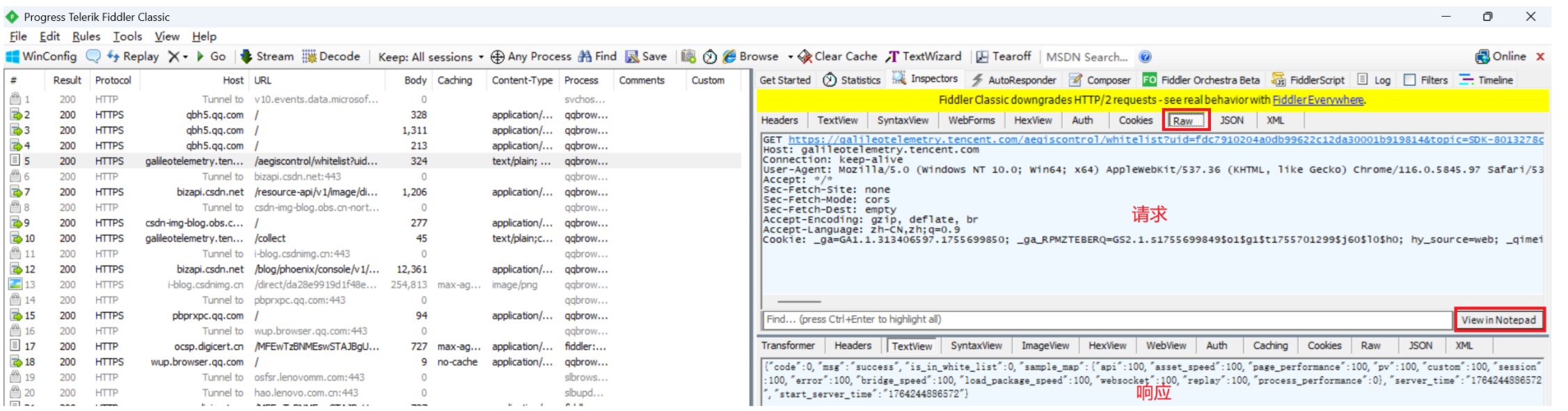Screen dimensions: 1568x411
Task: Tearoff the inspectors window
Action: pyautogui.click(x=1004, y=56)
